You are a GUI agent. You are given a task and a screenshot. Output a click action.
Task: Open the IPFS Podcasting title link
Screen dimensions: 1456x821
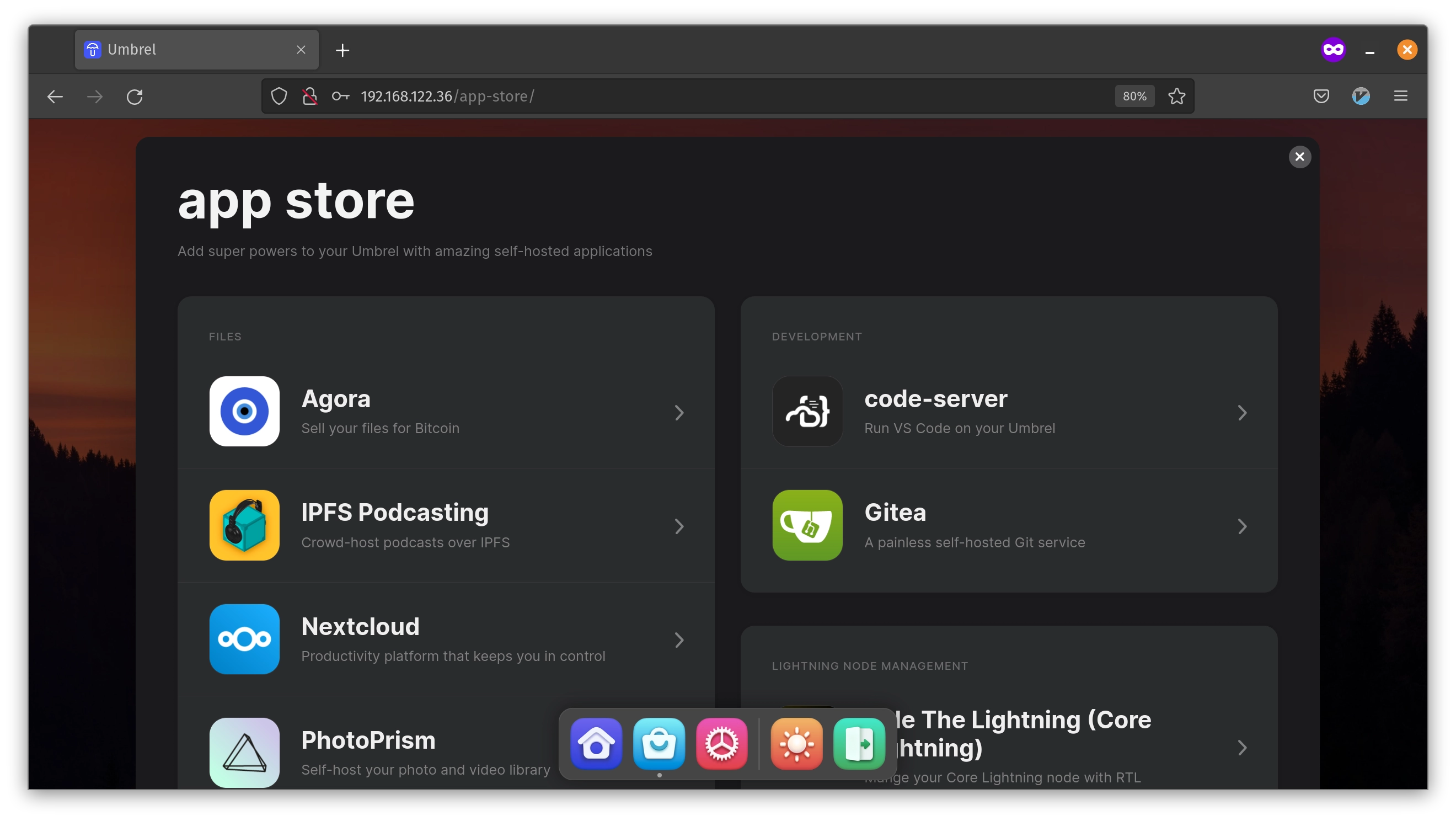point(395,513)
